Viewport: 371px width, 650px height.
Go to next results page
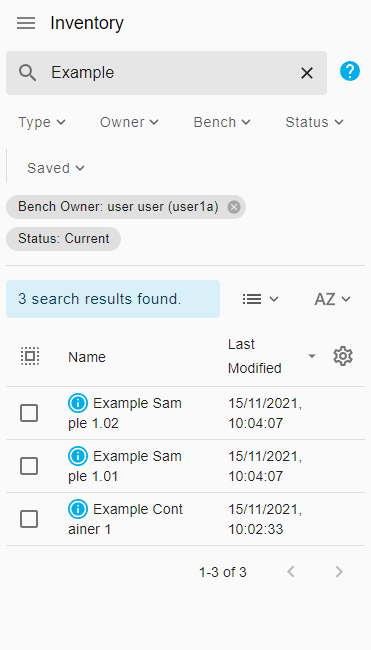339,572
